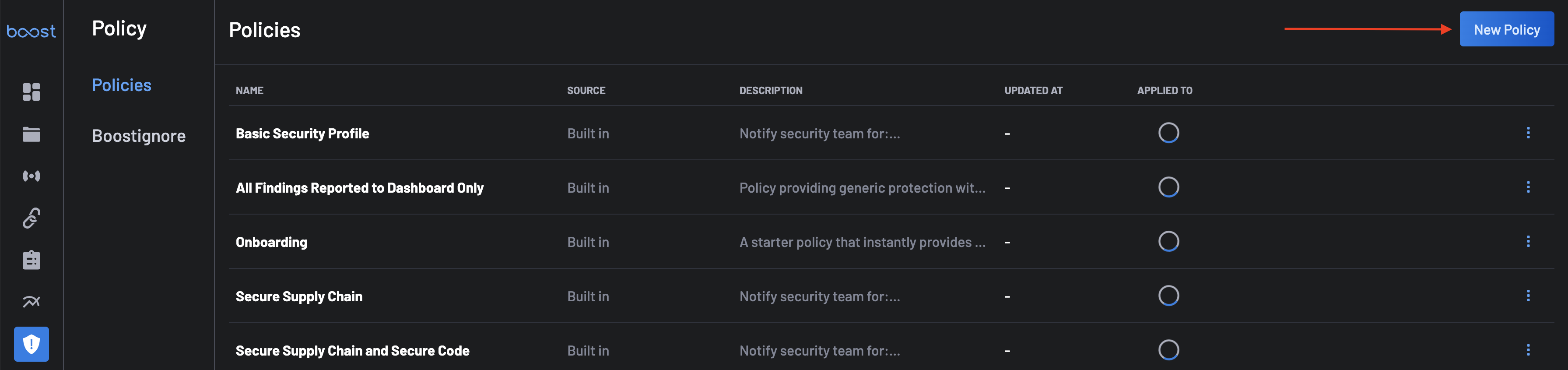Click the broadcast signal icon in sidebar
1568x370 pixels.
31,176
